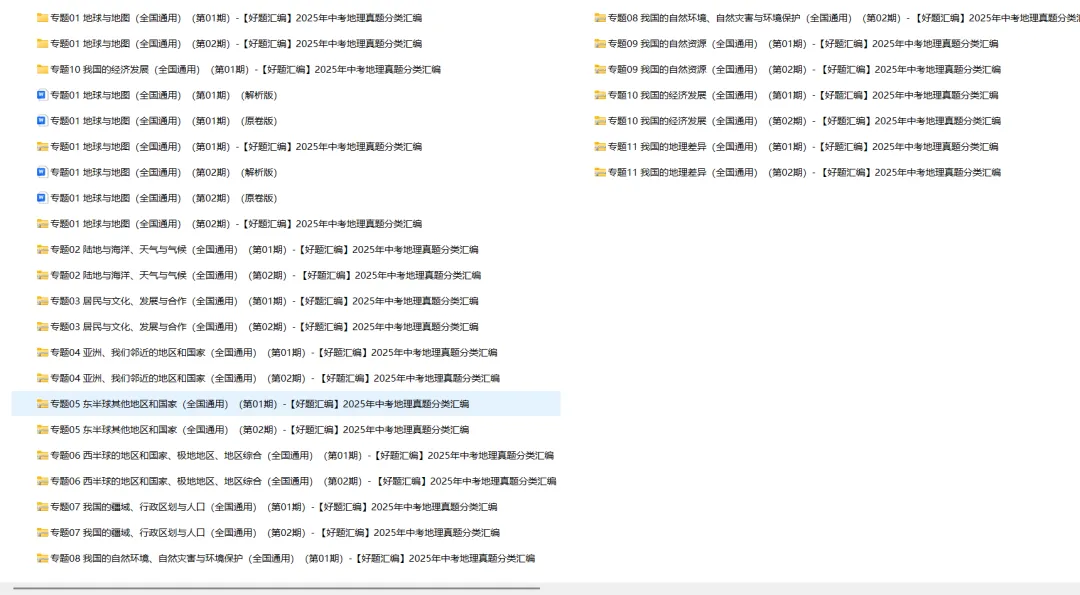Click the Word icon of 专题01 (第02期) 解析版
Image resolution: width=1080 pixels, height=595 pixels.
(x=40, y=172)
